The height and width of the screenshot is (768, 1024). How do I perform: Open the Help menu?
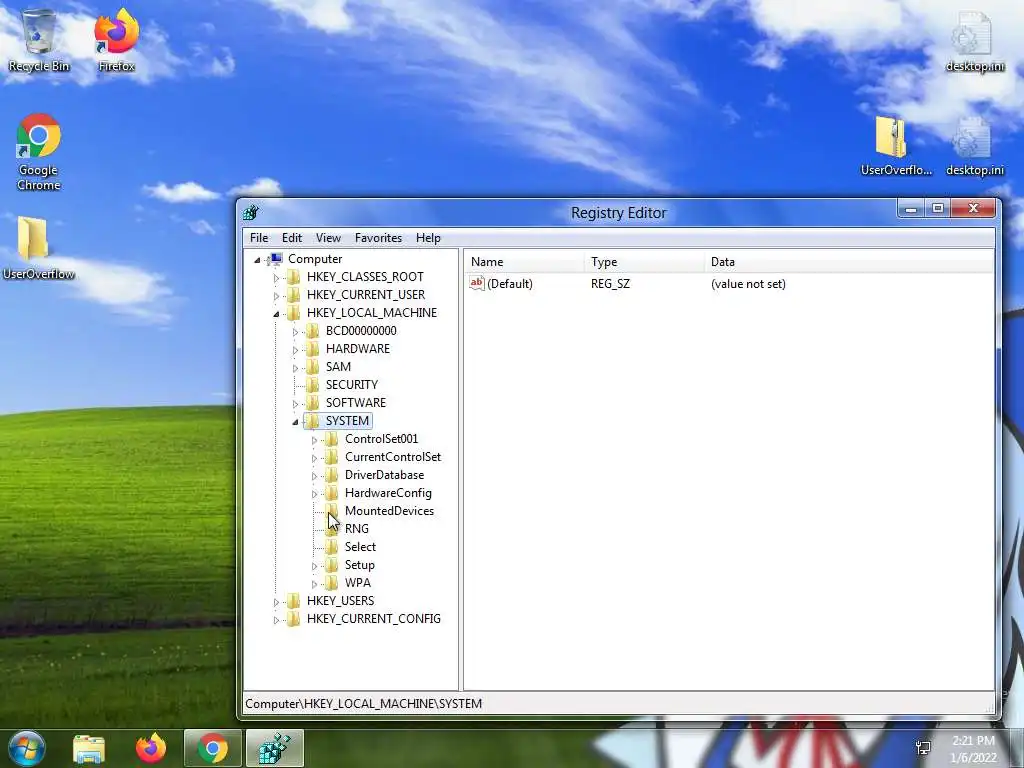(x=428, y=238)
